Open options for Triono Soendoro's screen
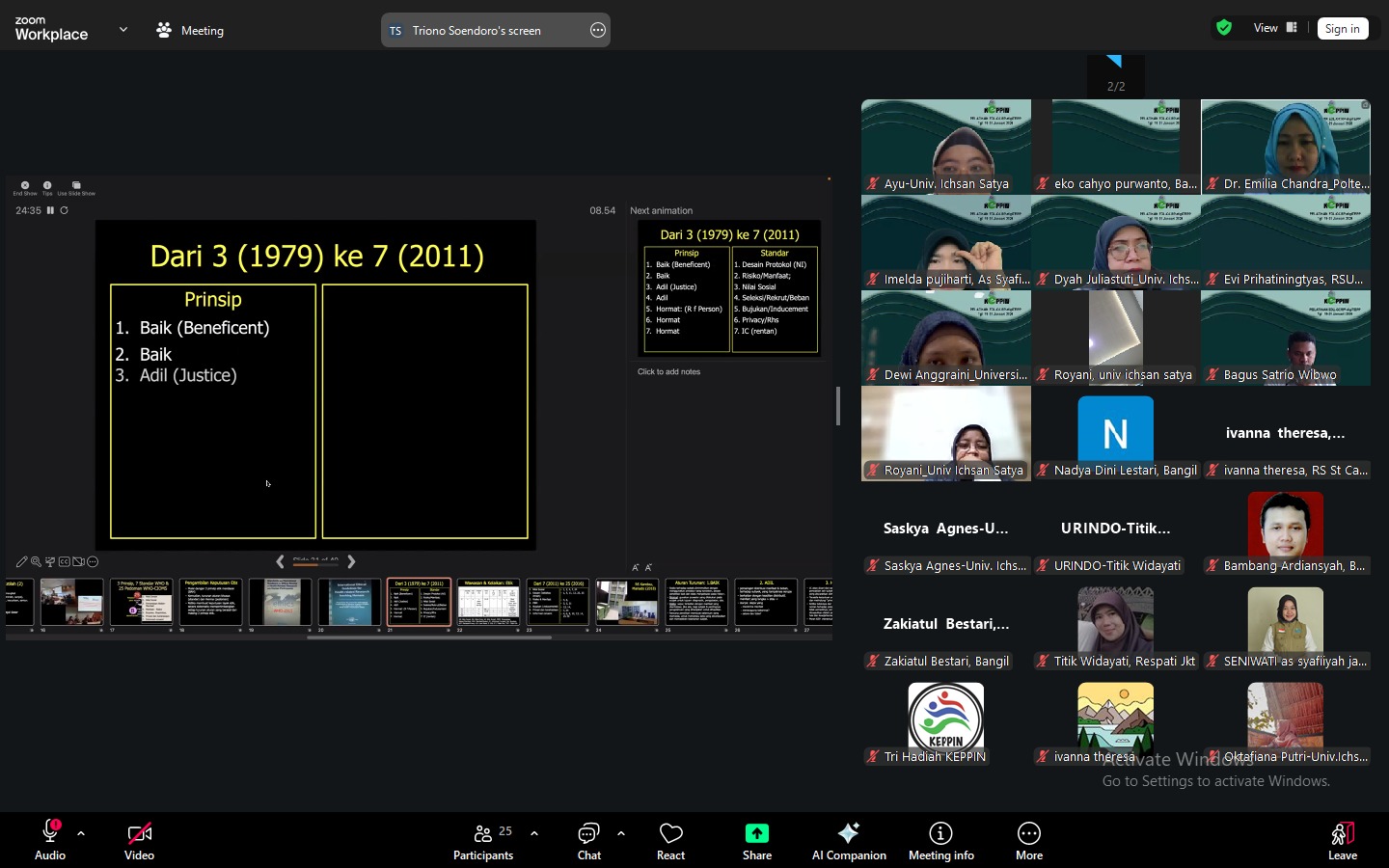This screenshot has width=1389, height=868. coord(598,30)
